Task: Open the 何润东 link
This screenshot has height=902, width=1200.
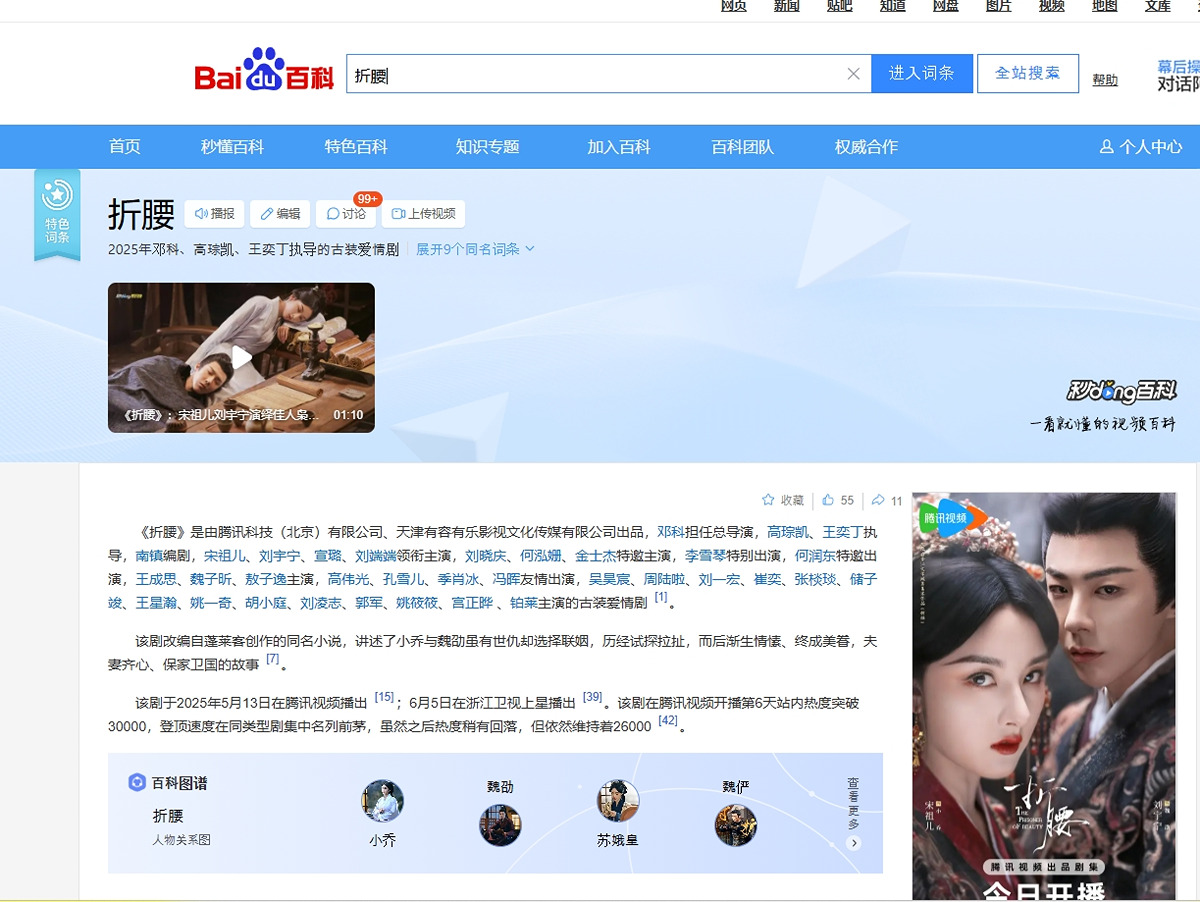Action: point(815,555)
